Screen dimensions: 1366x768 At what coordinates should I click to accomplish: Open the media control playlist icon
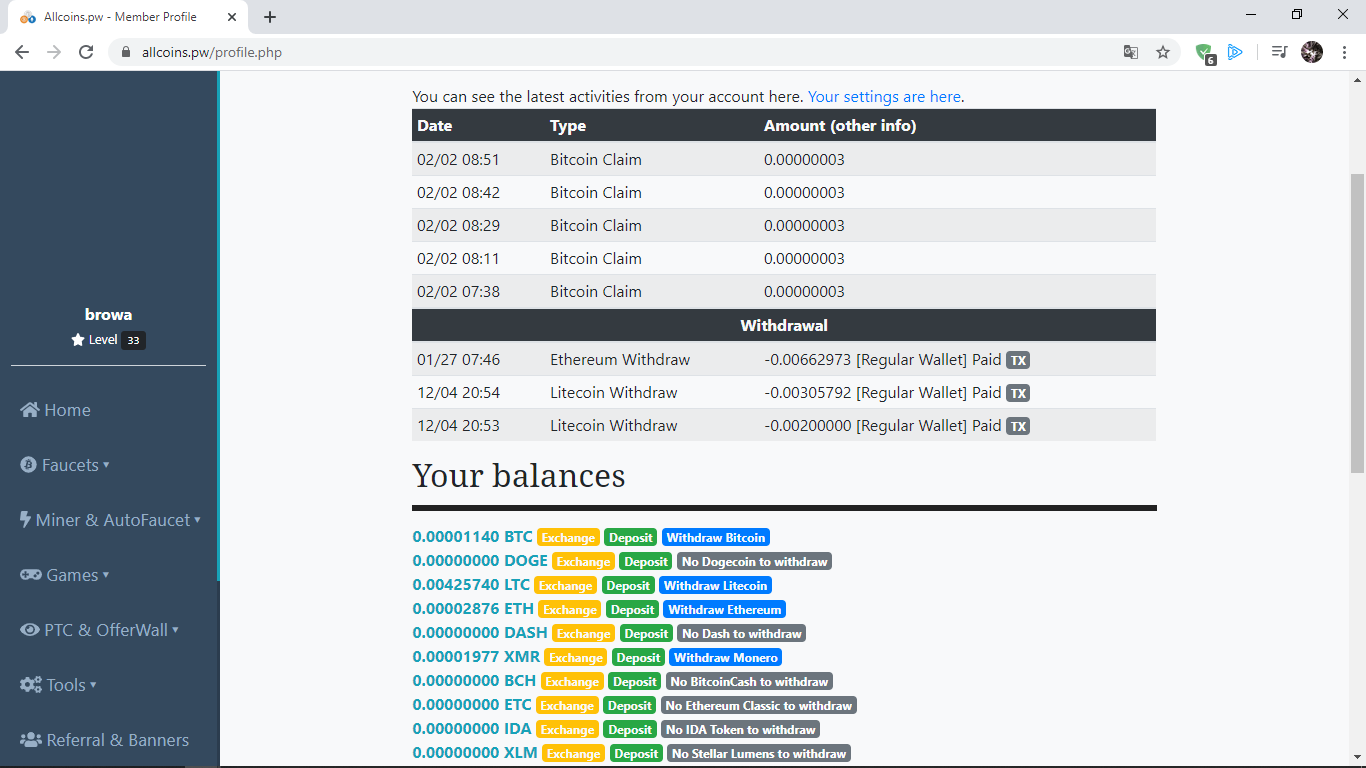click(x=1279, y=52)
